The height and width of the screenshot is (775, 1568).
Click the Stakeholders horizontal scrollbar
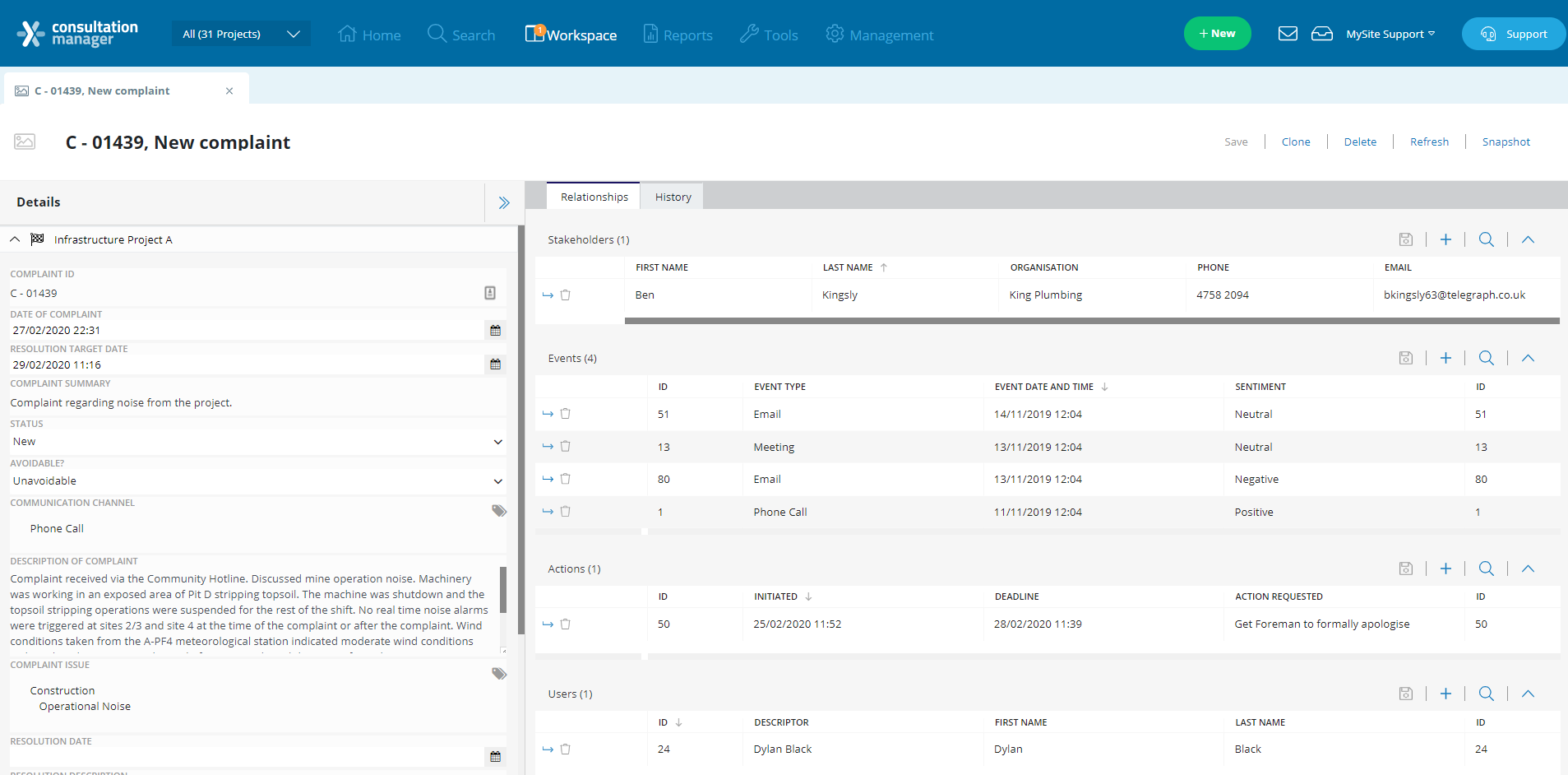[1092, 321]
